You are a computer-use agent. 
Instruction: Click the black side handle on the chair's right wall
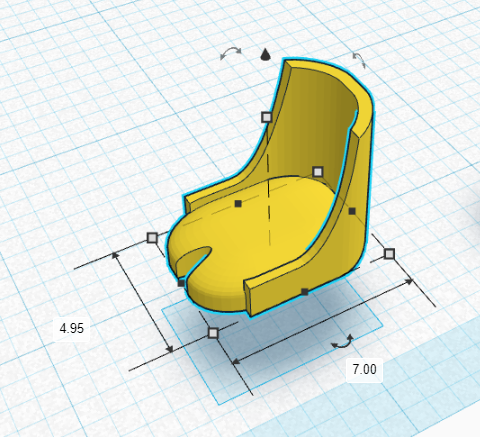click(352, 211)
